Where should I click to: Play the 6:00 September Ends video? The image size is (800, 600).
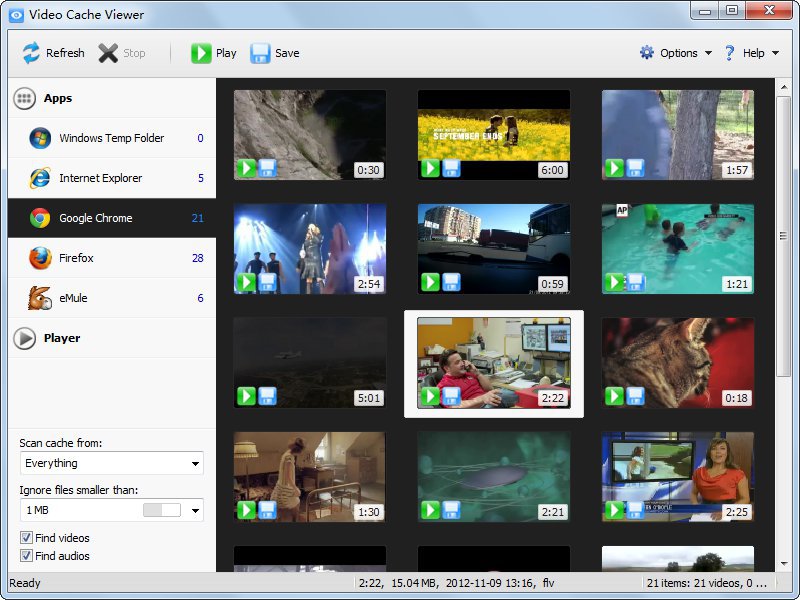tap(431, 168)
